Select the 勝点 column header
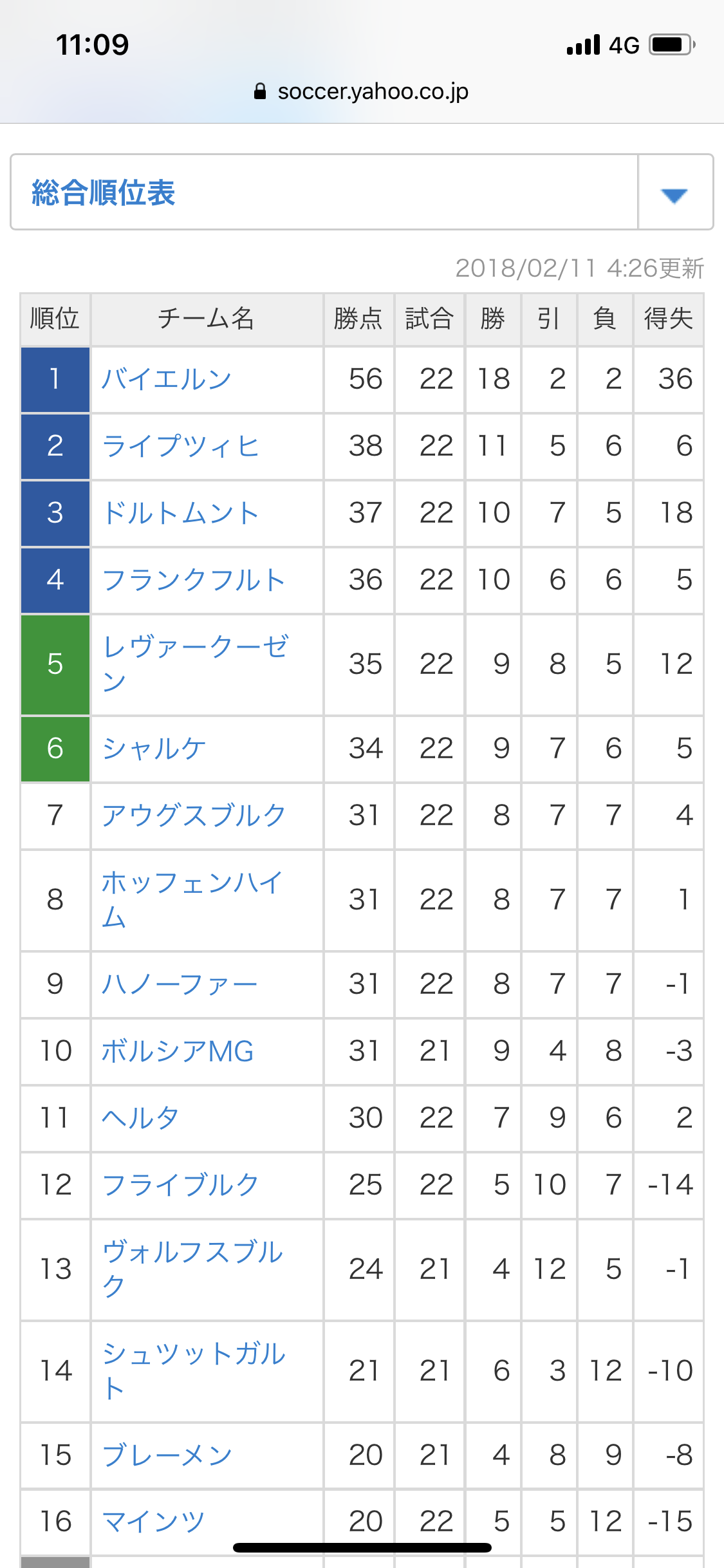The image size is (724, 1568). (x=358, y=319)
